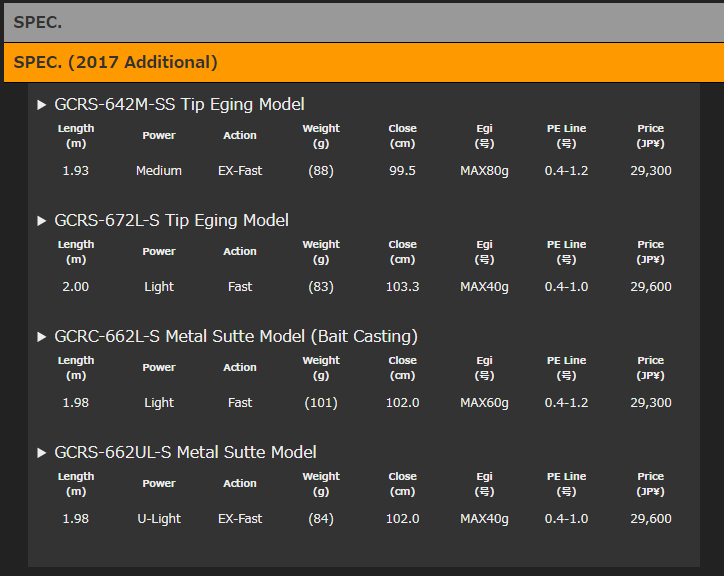Click triangle beside GCRC-662L-S Metal Sutte Model
The image size is (724, 576).
(42, 337)
